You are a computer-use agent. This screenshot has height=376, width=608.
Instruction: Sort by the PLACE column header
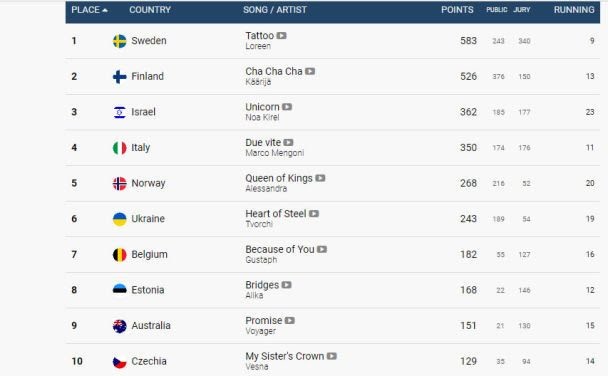(89, 10)
